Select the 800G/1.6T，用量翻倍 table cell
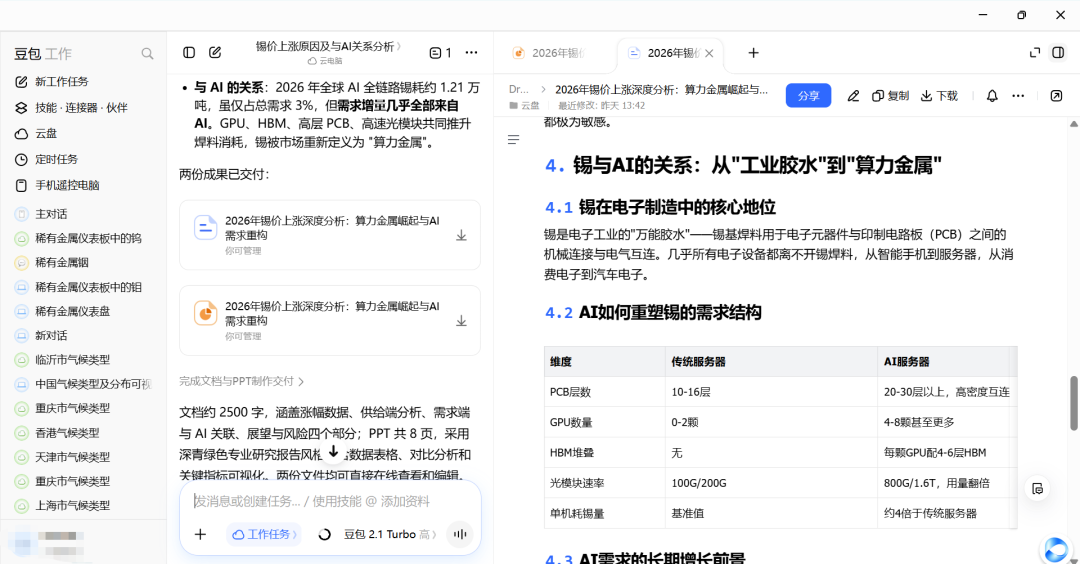This screenshot has width=1080, height=564. (x=946, y=483)
